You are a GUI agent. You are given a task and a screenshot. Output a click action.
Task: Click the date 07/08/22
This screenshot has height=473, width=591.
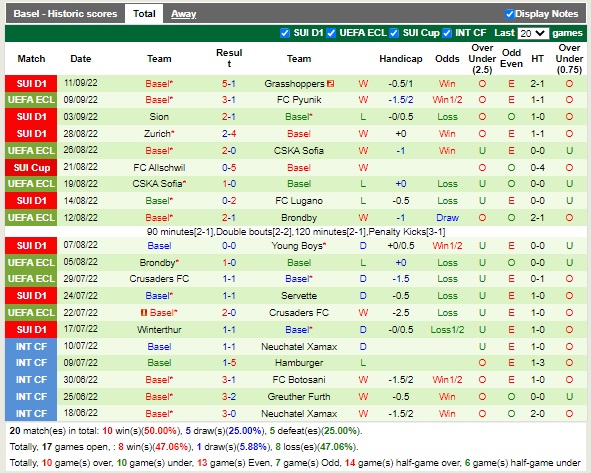pyautogui.click(x=81, y=245)
